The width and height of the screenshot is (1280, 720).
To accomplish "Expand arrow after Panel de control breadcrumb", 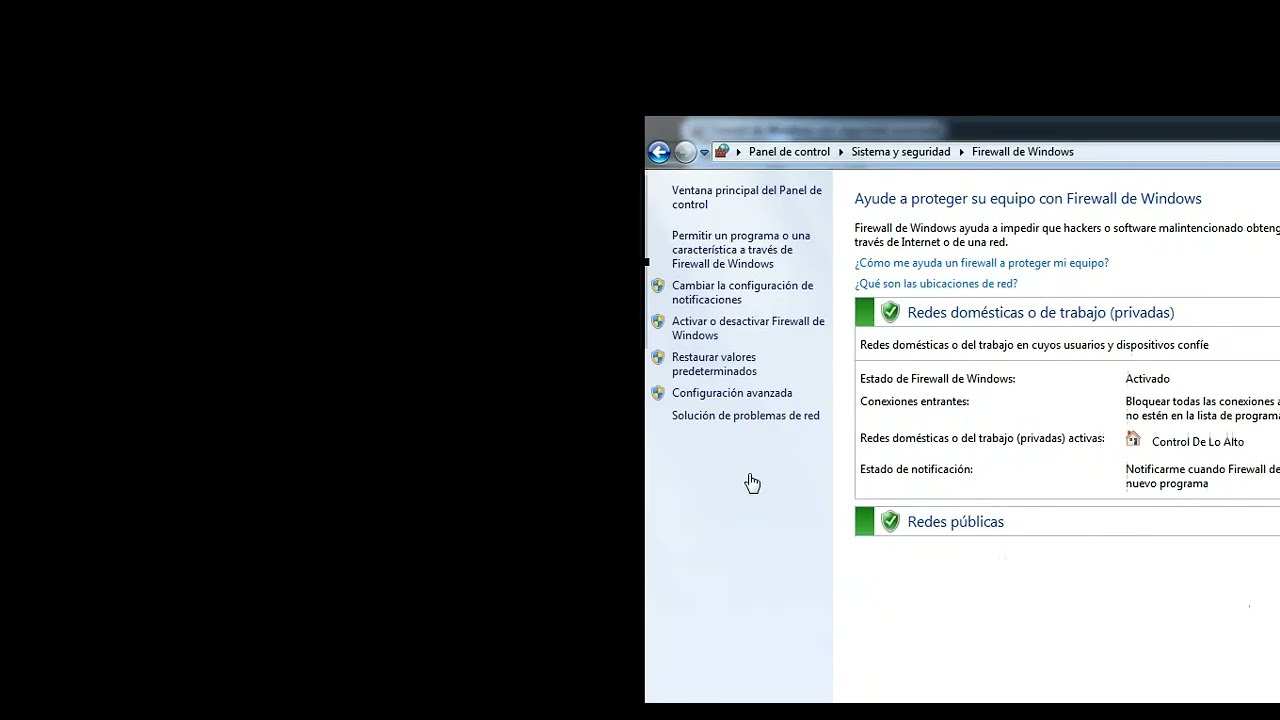I will [841, 152].
